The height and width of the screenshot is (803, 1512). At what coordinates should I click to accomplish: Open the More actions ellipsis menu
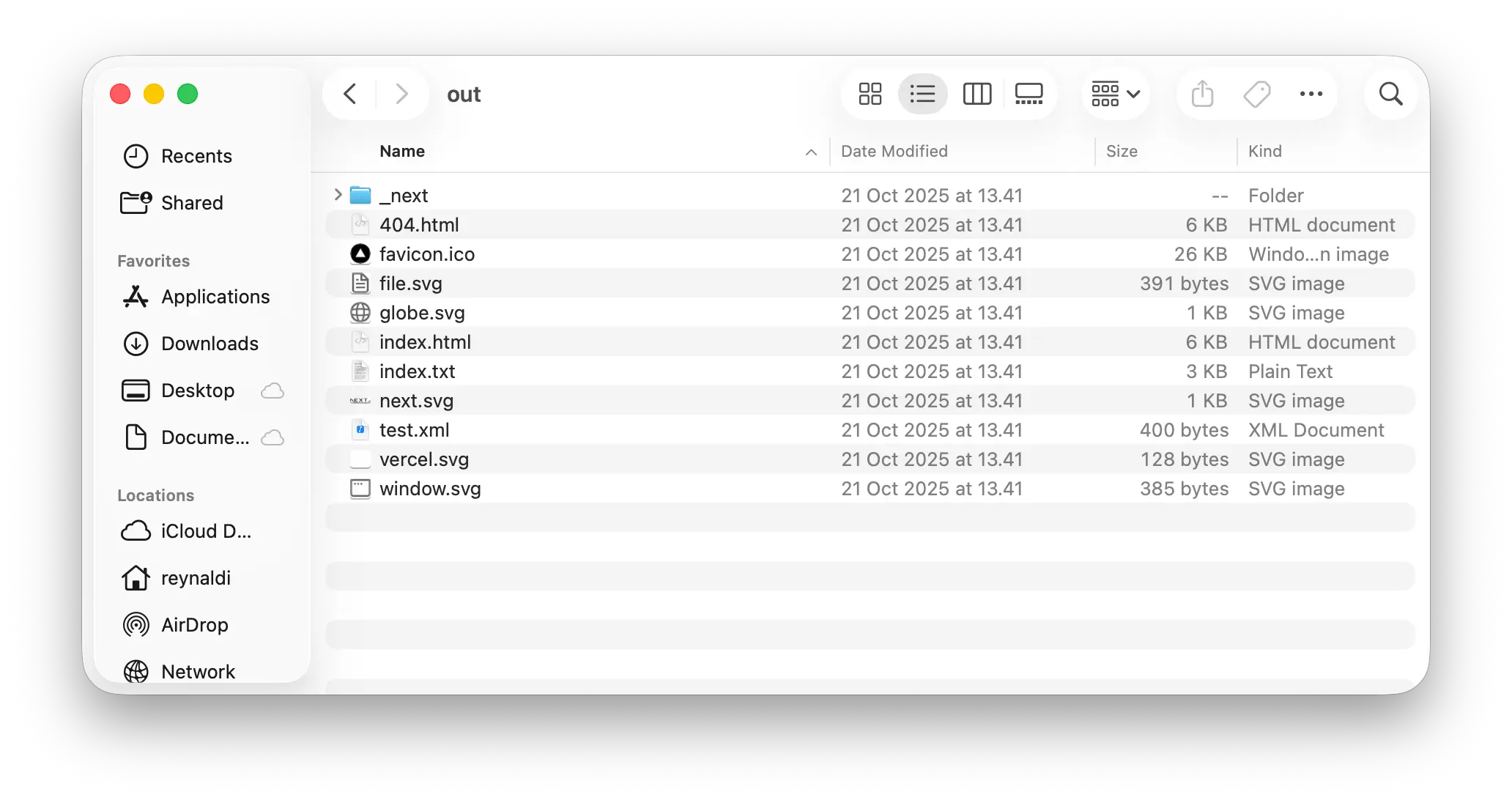(1311, 94)
